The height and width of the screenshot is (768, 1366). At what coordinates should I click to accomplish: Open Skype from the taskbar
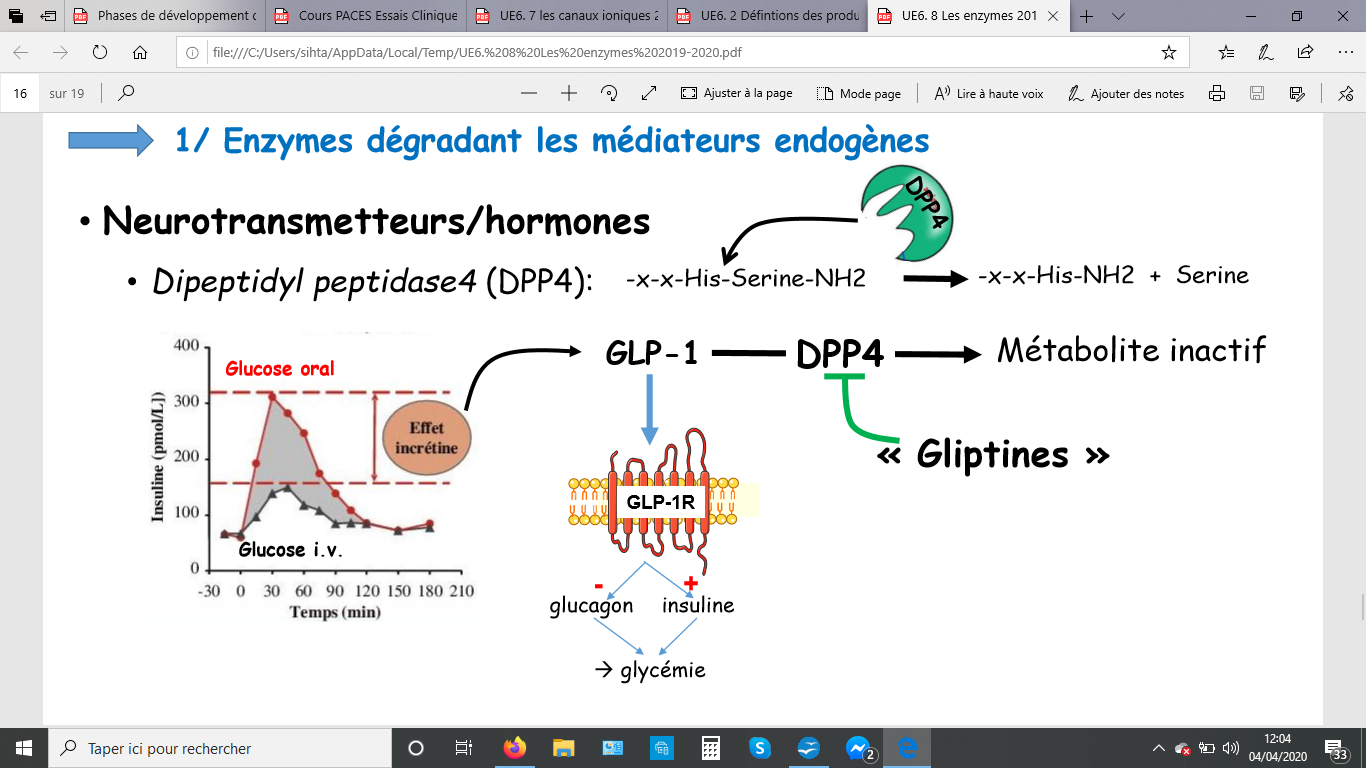pos(760,748)
